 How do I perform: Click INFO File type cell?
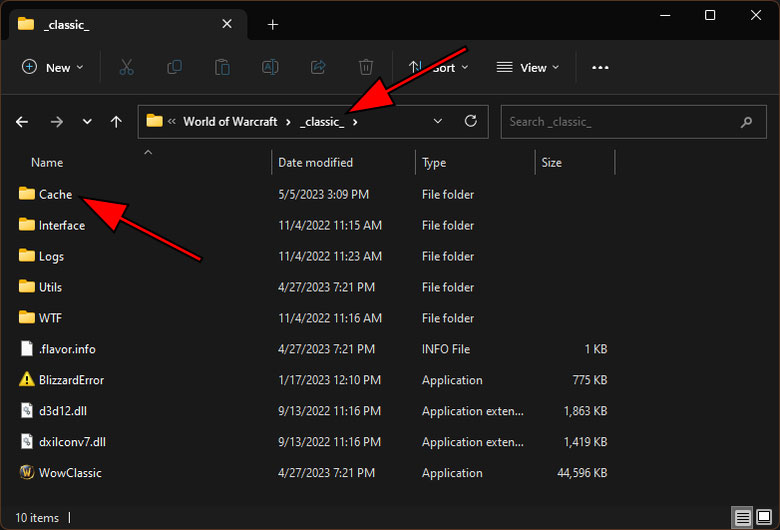coord(446,349)
